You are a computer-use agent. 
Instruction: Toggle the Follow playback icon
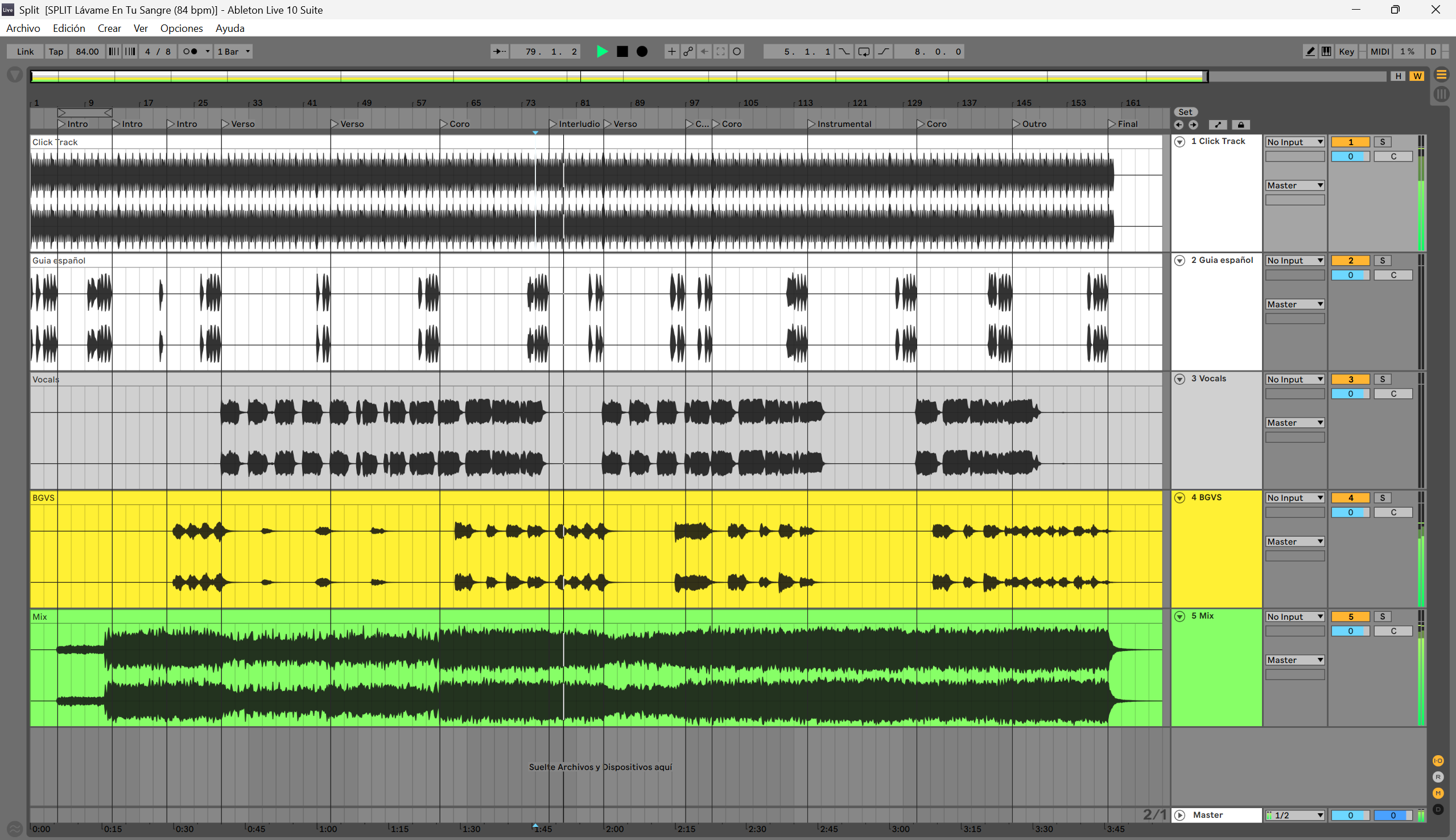[499, 51]
